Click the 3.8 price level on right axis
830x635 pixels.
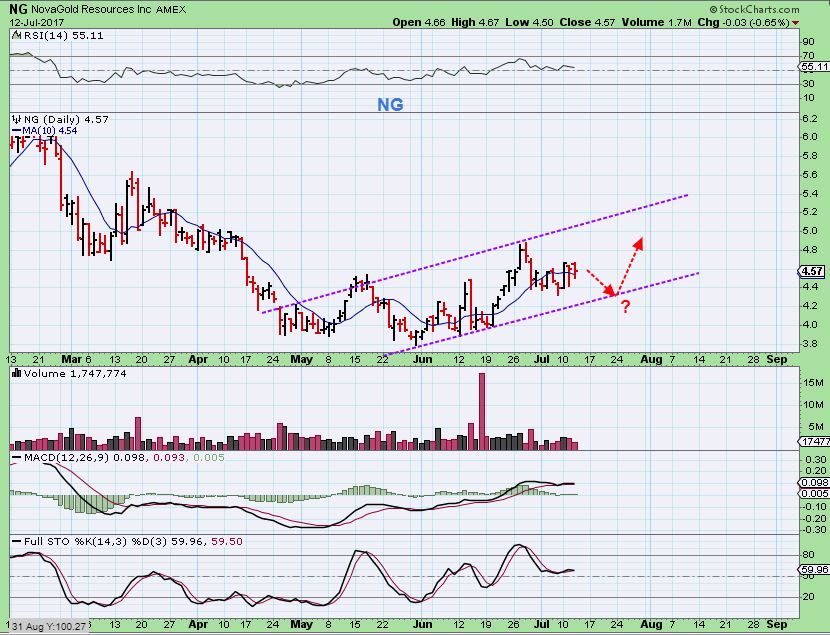pyautogui.click(x=810, y=343)
